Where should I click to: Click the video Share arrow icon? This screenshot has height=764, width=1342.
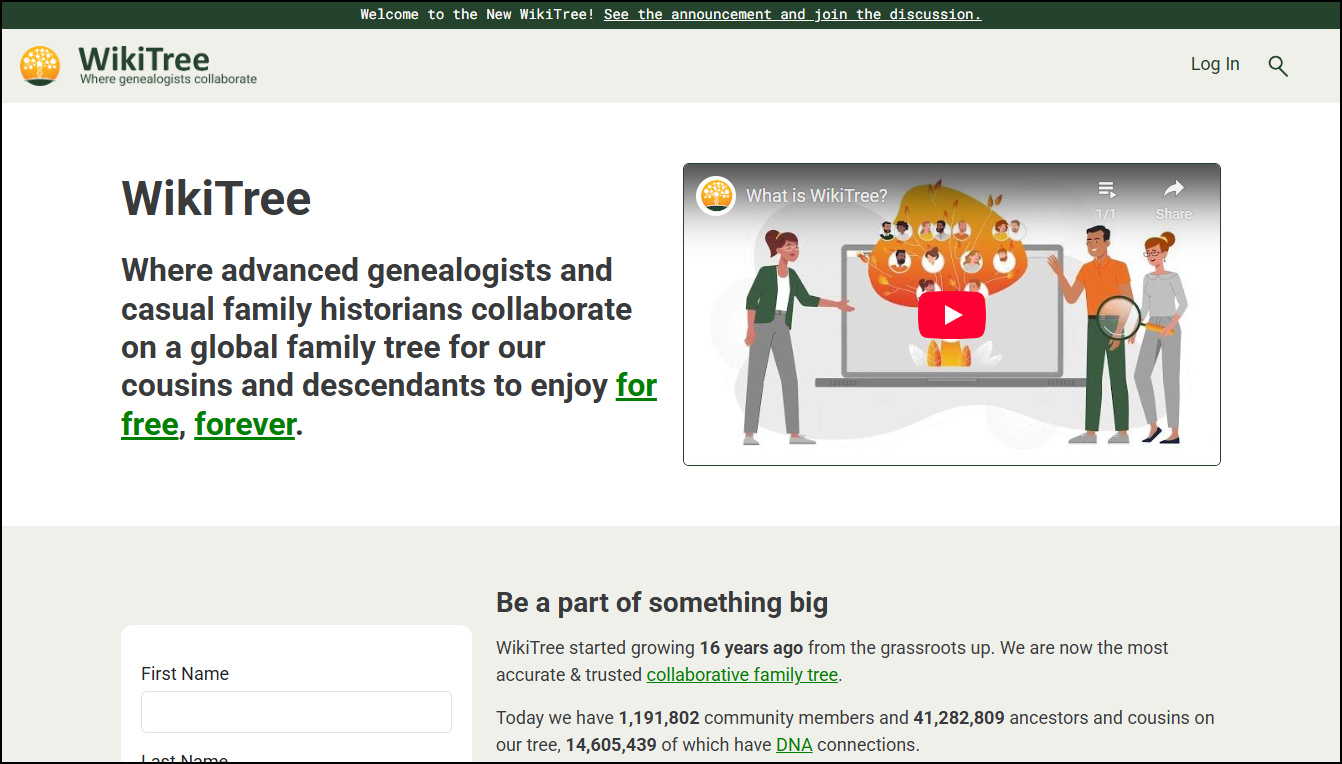tap(1173, 188)
